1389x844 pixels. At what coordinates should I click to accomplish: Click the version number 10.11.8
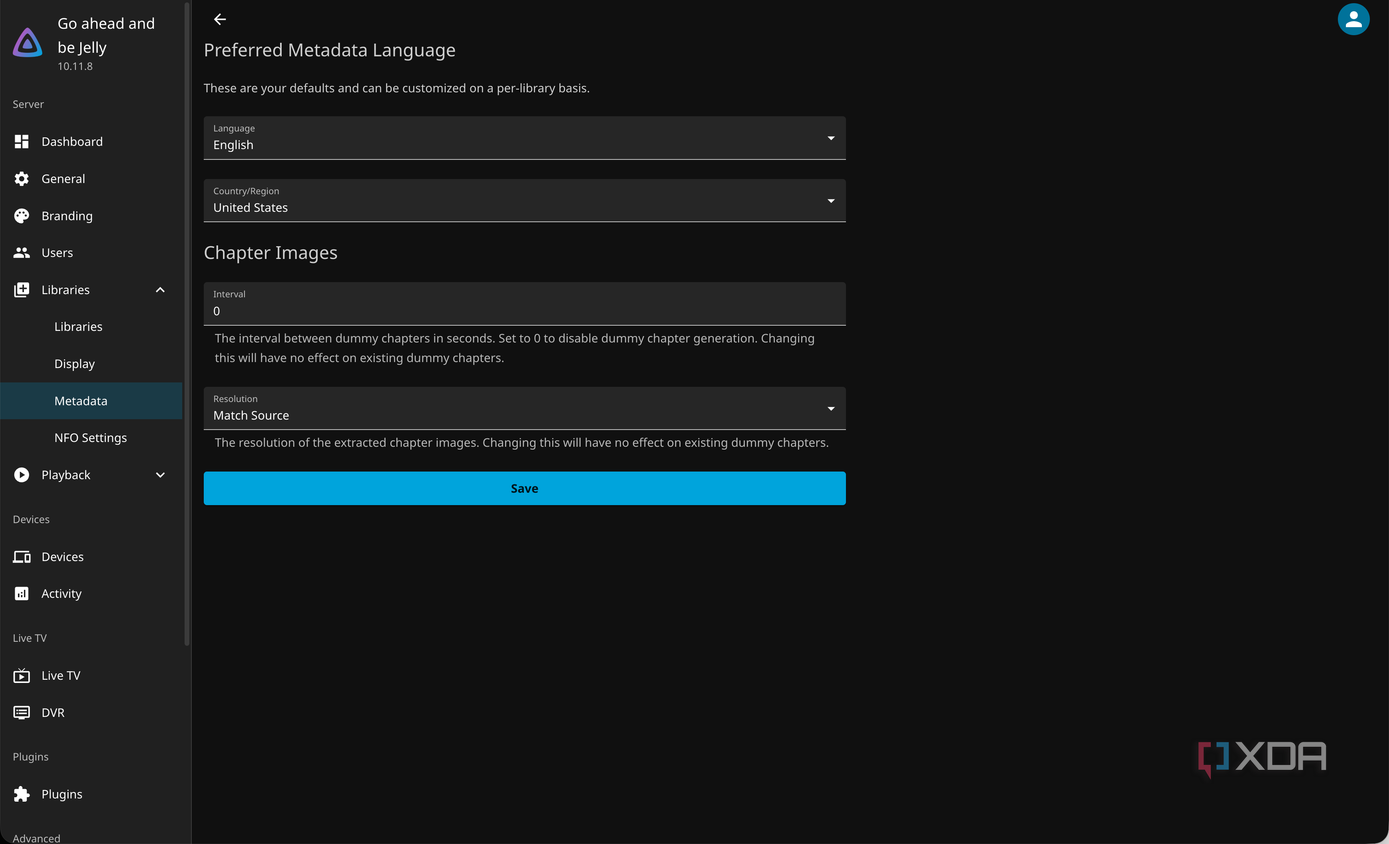pyautogui.click(x=75, y=66)
